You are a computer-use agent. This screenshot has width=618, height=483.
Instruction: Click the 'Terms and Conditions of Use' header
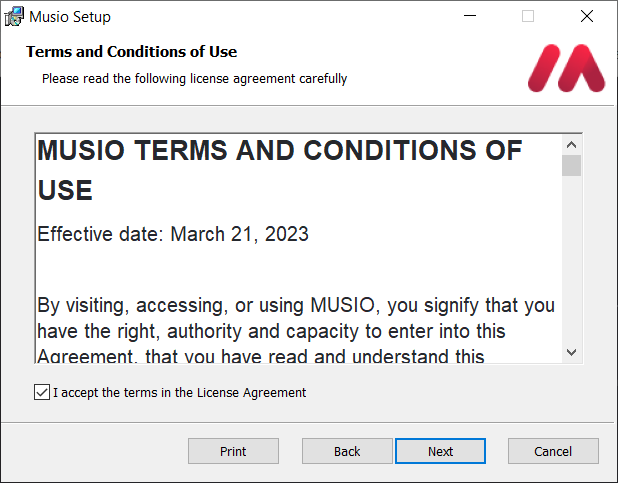[131, 52]
